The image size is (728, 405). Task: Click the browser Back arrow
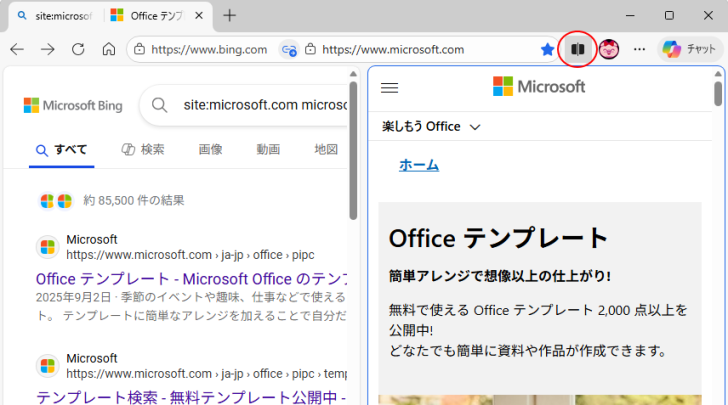pos(17,49)
